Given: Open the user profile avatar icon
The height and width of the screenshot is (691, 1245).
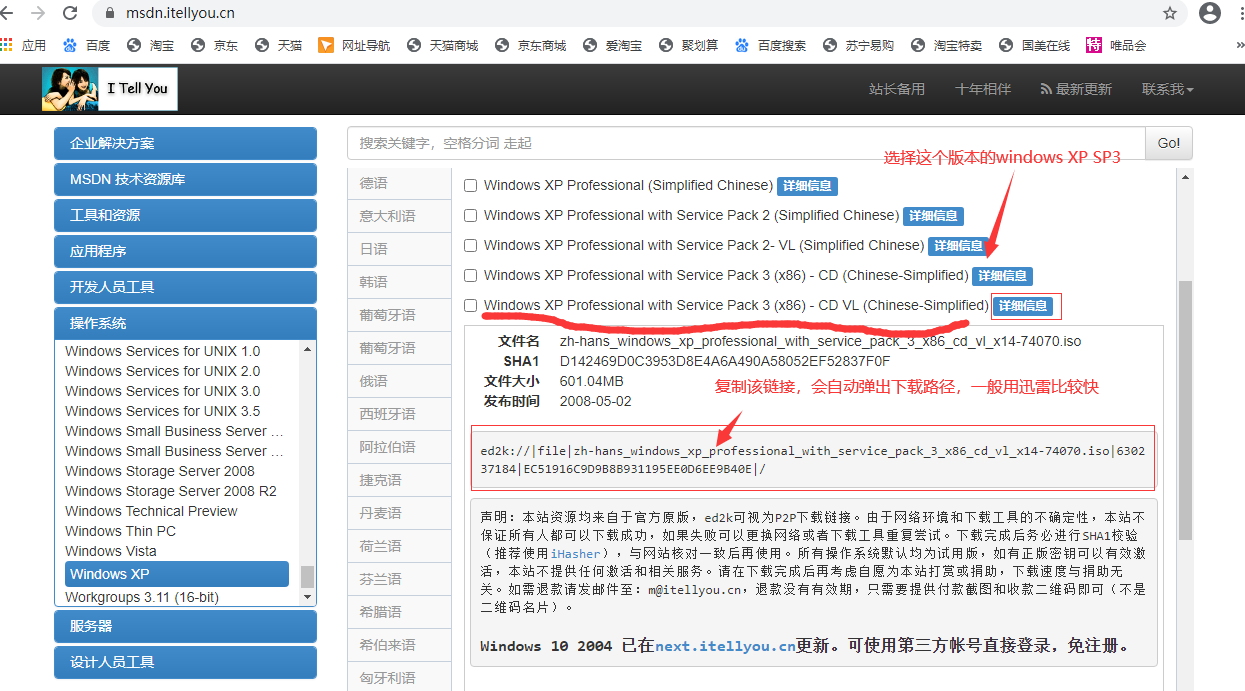Looking at the screenshot, I should (x=1210, y=13).
